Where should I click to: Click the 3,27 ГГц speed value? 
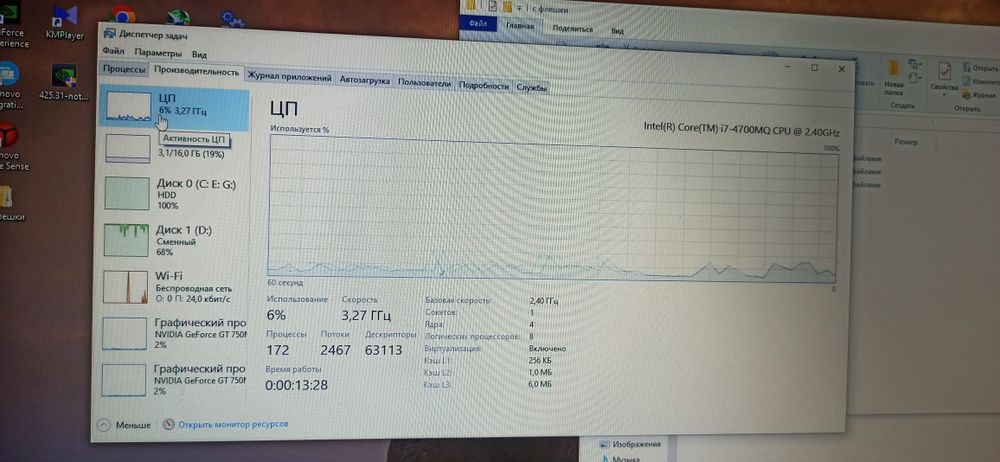(366, 315)
